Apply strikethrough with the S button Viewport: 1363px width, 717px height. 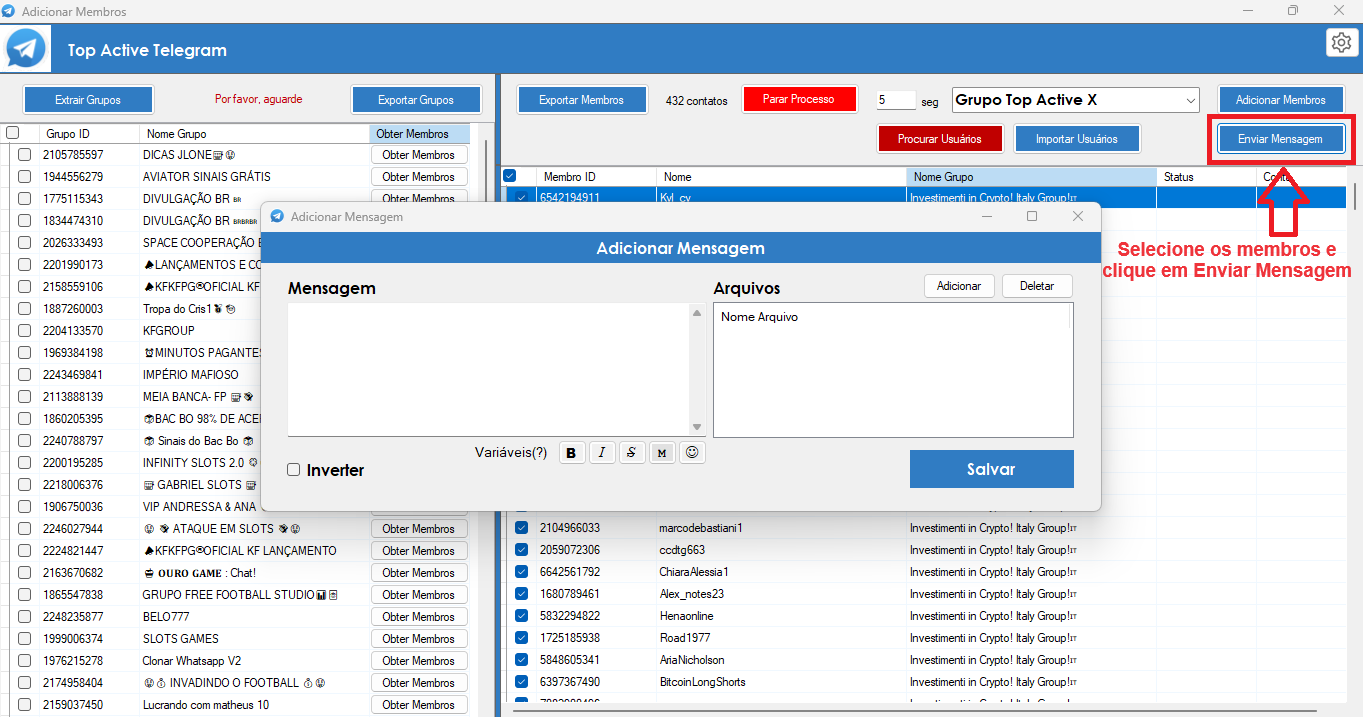click(631, 453)
